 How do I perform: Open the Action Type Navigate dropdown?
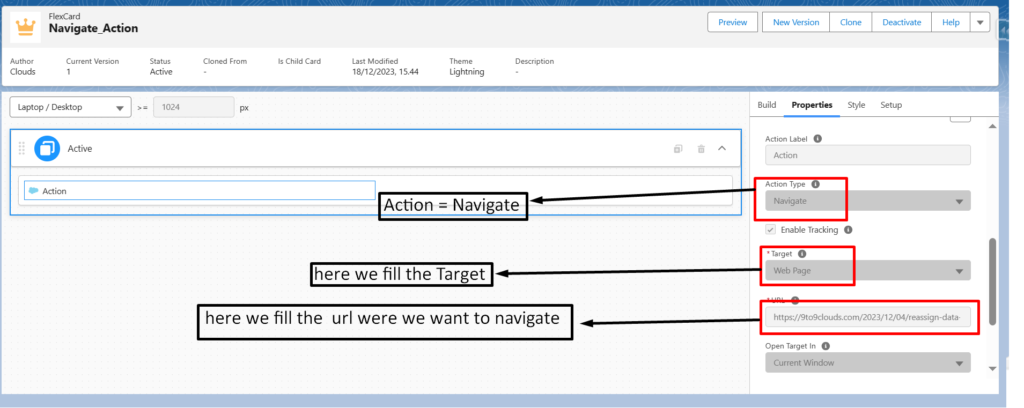[x=868, y=201]
